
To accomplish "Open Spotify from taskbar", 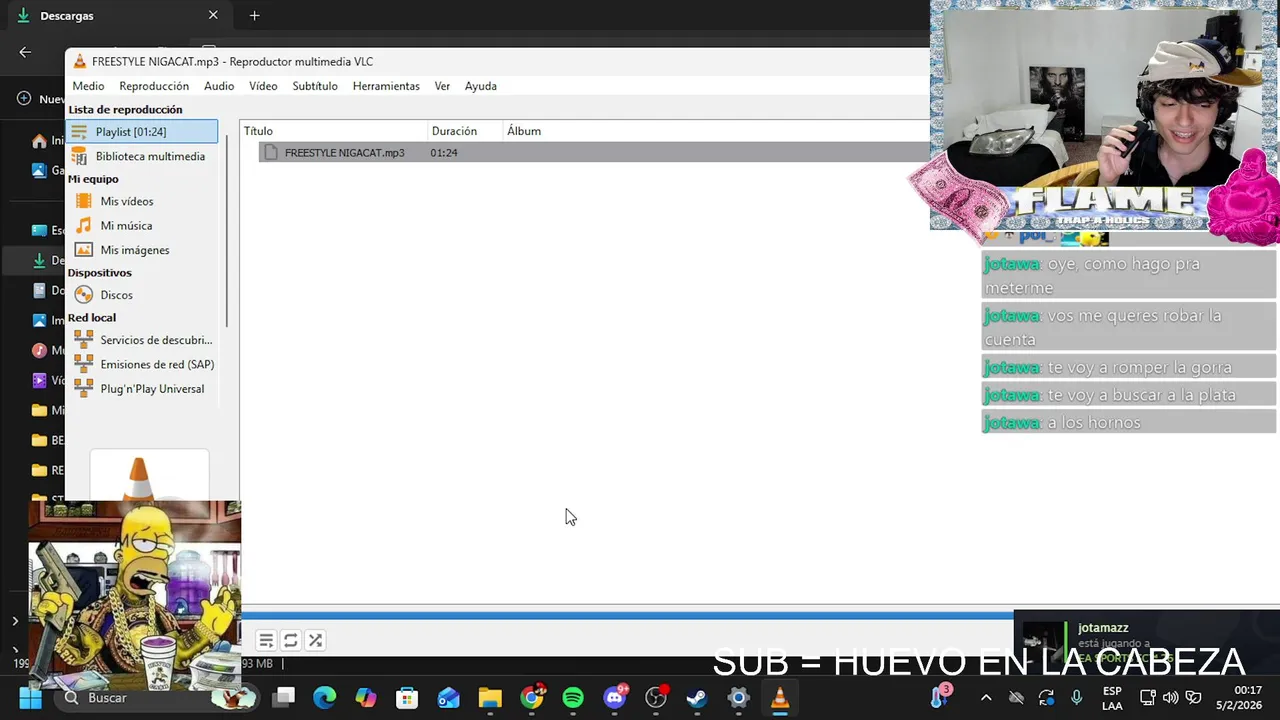I will click(573, 698).
